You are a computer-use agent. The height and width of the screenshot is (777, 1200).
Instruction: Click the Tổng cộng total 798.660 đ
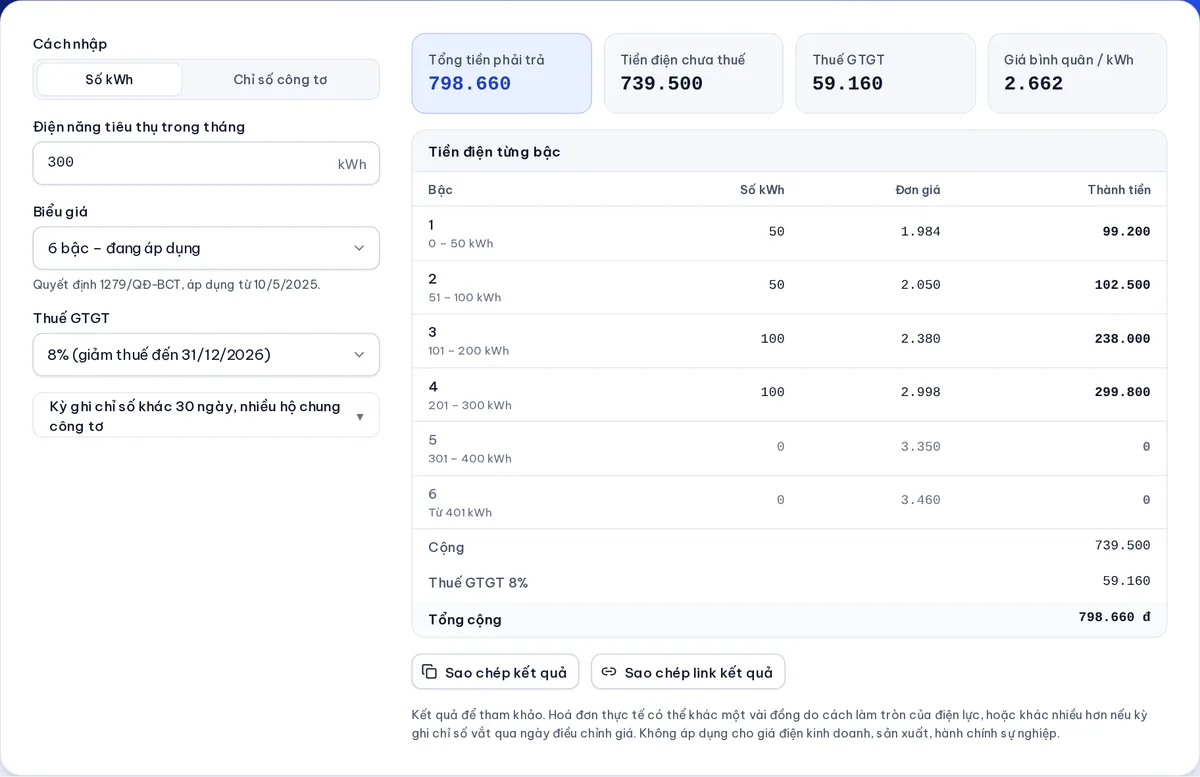click(x=1114, y=618)
